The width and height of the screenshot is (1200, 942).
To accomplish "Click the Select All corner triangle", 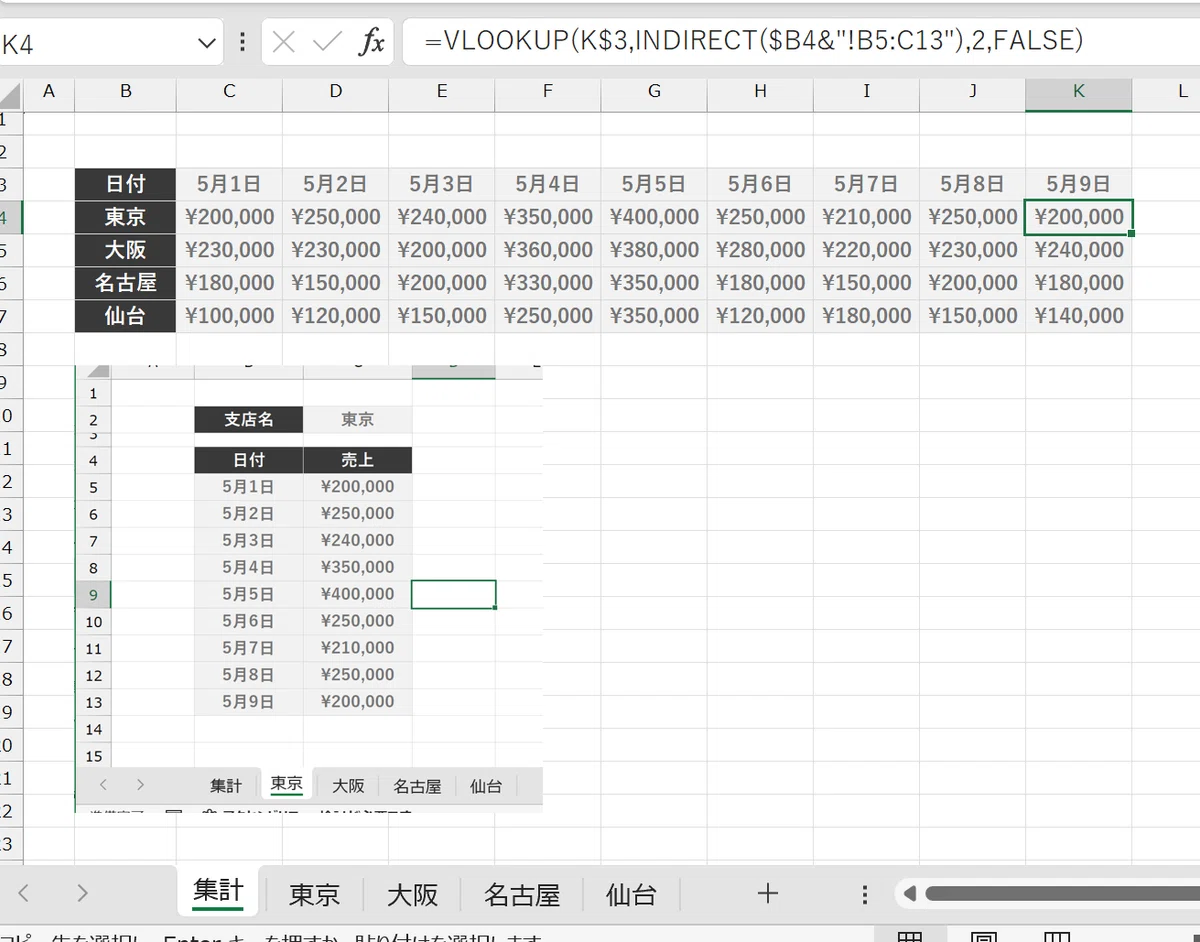I will coord(10,97).
